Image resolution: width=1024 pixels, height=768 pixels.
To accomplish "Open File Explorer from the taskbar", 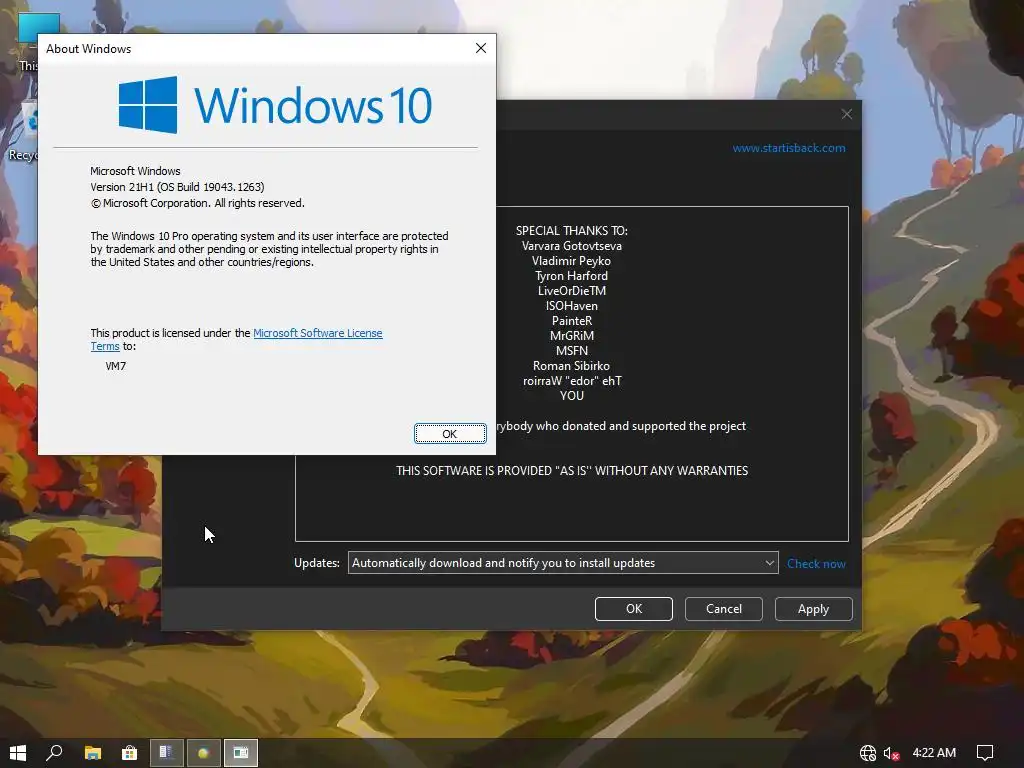I will pyautogui.click(x=93, y=753).
